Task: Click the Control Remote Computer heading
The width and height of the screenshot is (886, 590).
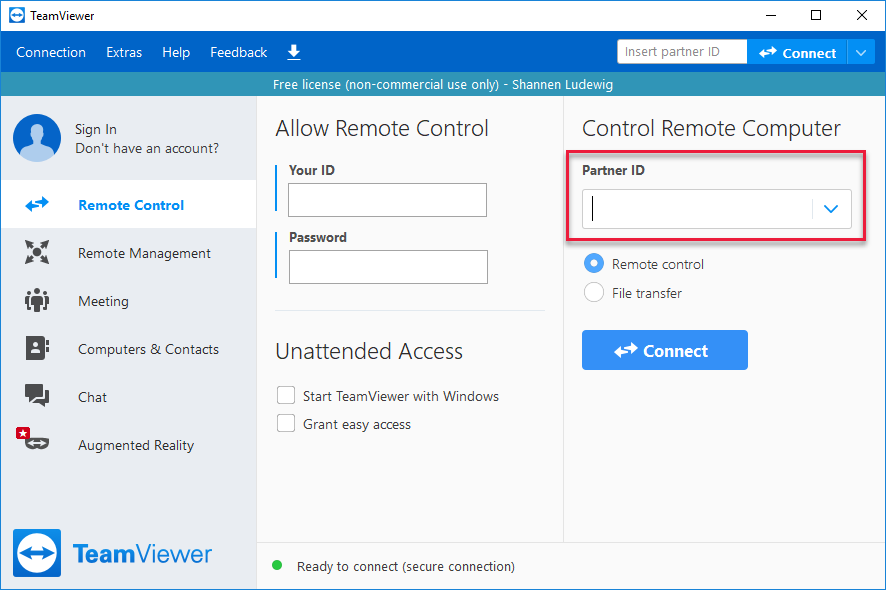Action: click(711, 129)
